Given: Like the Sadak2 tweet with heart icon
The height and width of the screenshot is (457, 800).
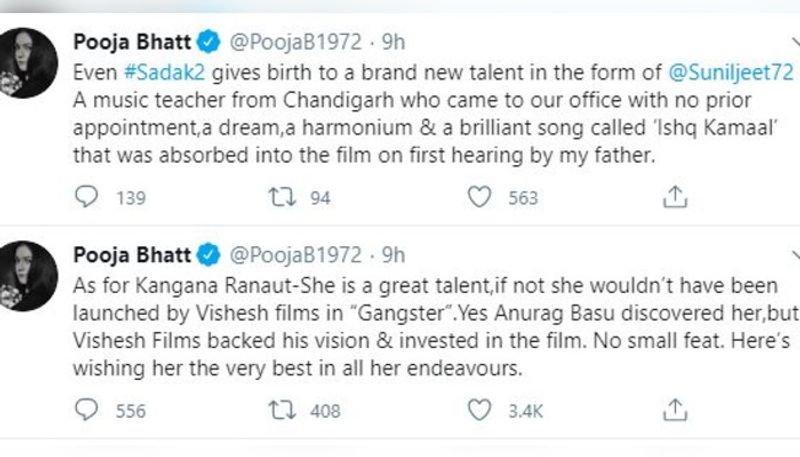Looking at the screenshot, I should [480, 197].
